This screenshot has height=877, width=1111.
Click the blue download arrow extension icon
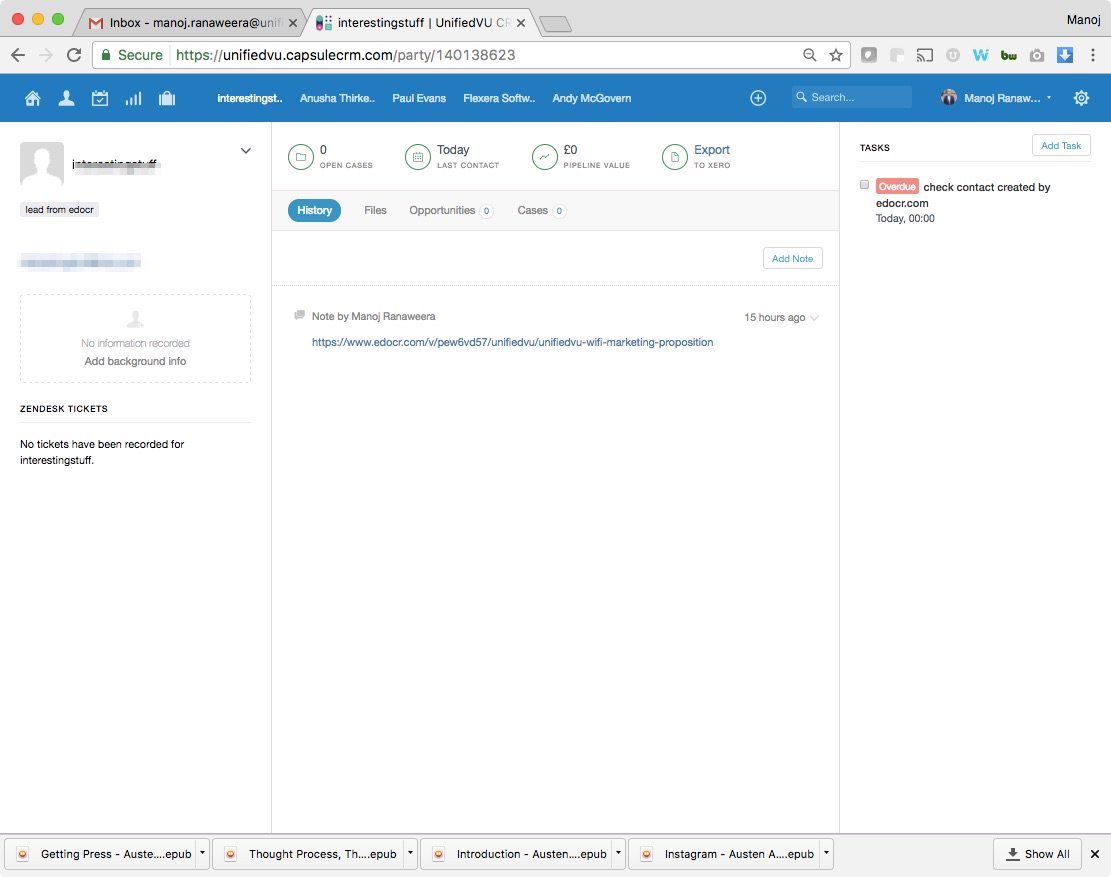coord(1065,55)
